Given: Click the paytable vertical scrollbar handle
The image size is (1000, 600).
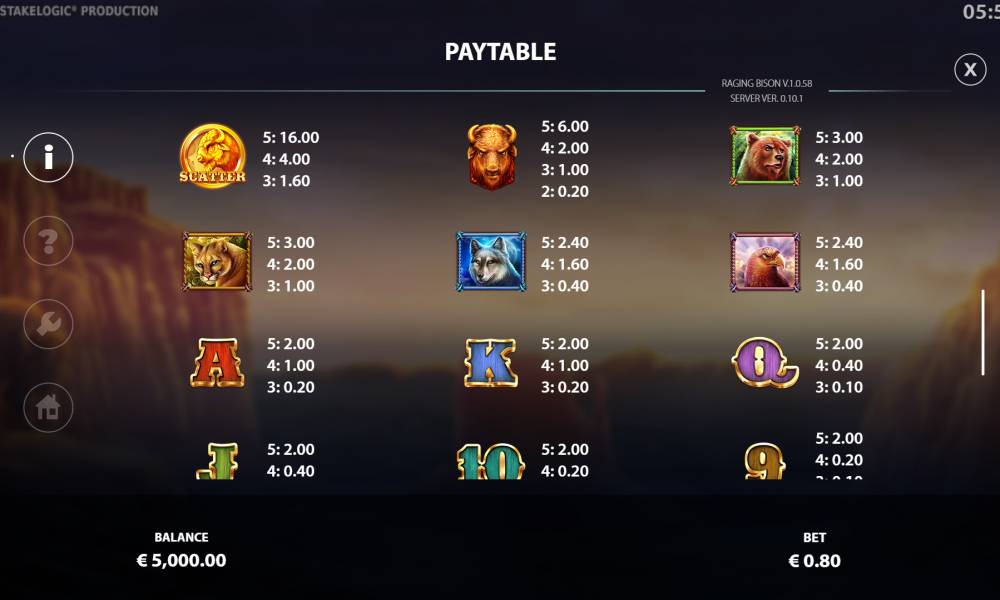Looking at the screenshot, I should coord(983,332).
